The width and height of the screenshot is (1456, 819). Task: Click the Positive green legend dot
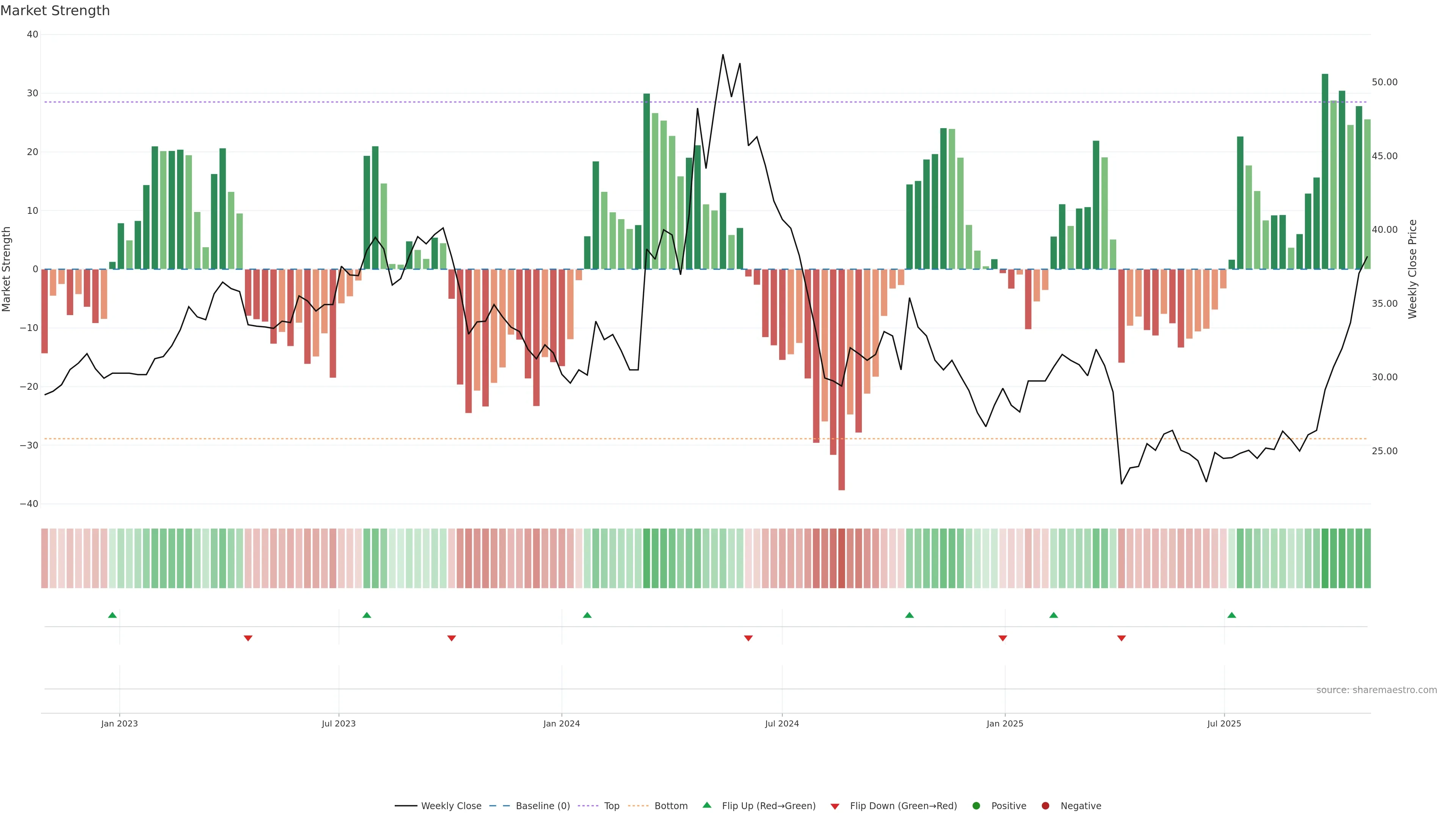(976, 806)
